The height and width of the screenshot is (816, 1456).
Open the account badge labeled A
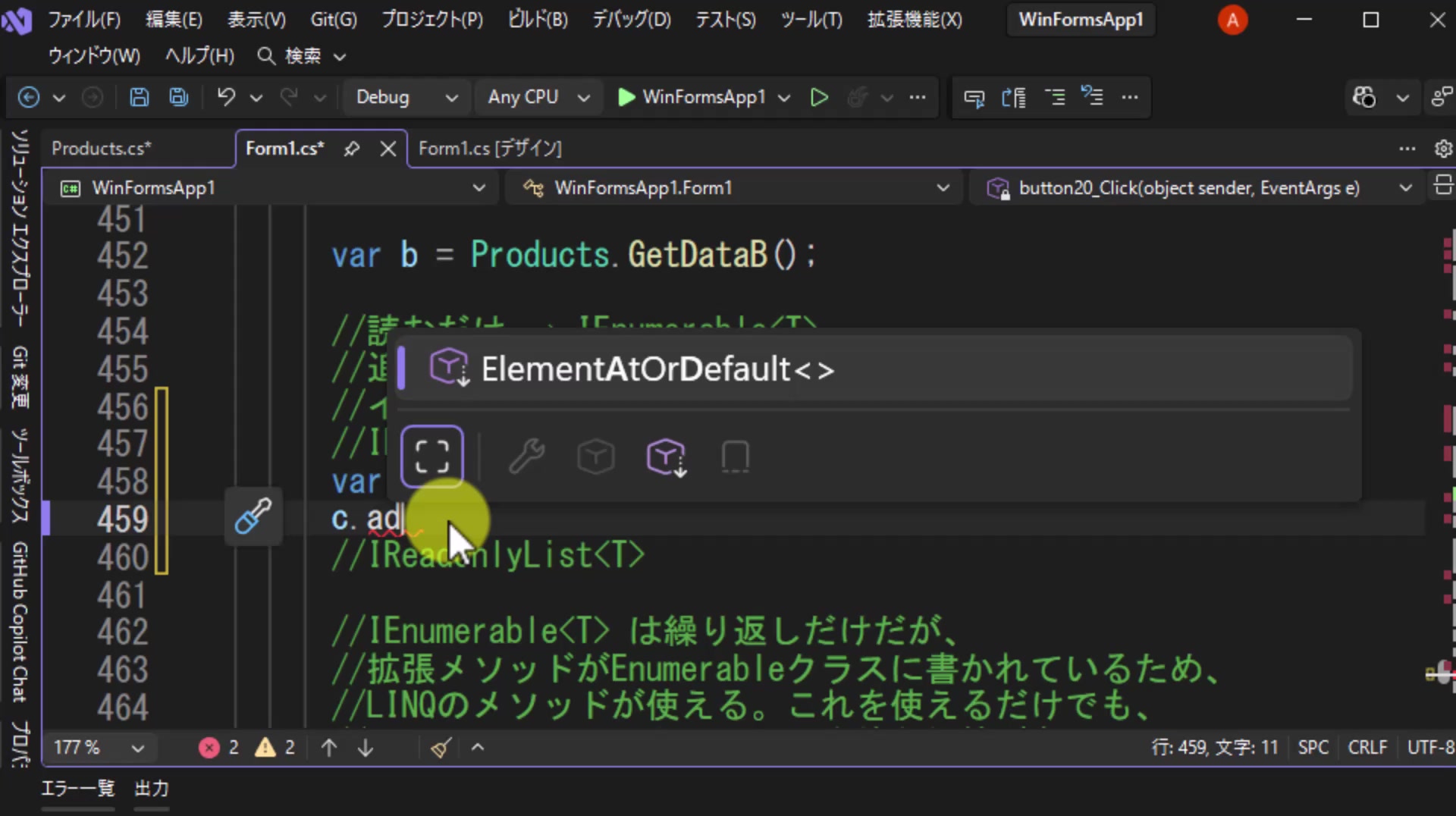click(1232, 20)
